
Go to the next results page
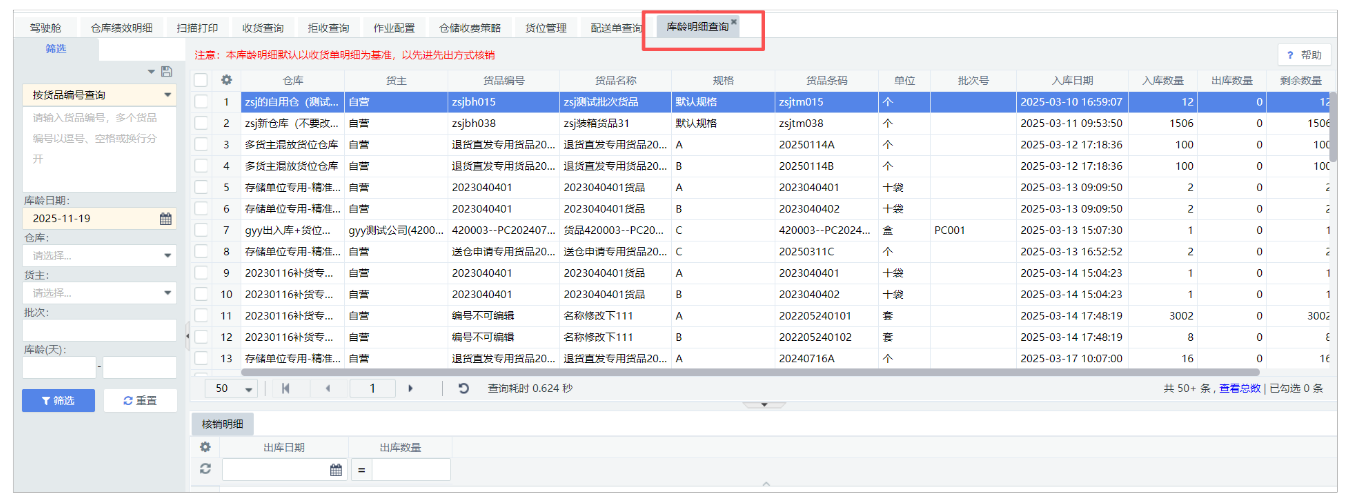pos(410,388)
